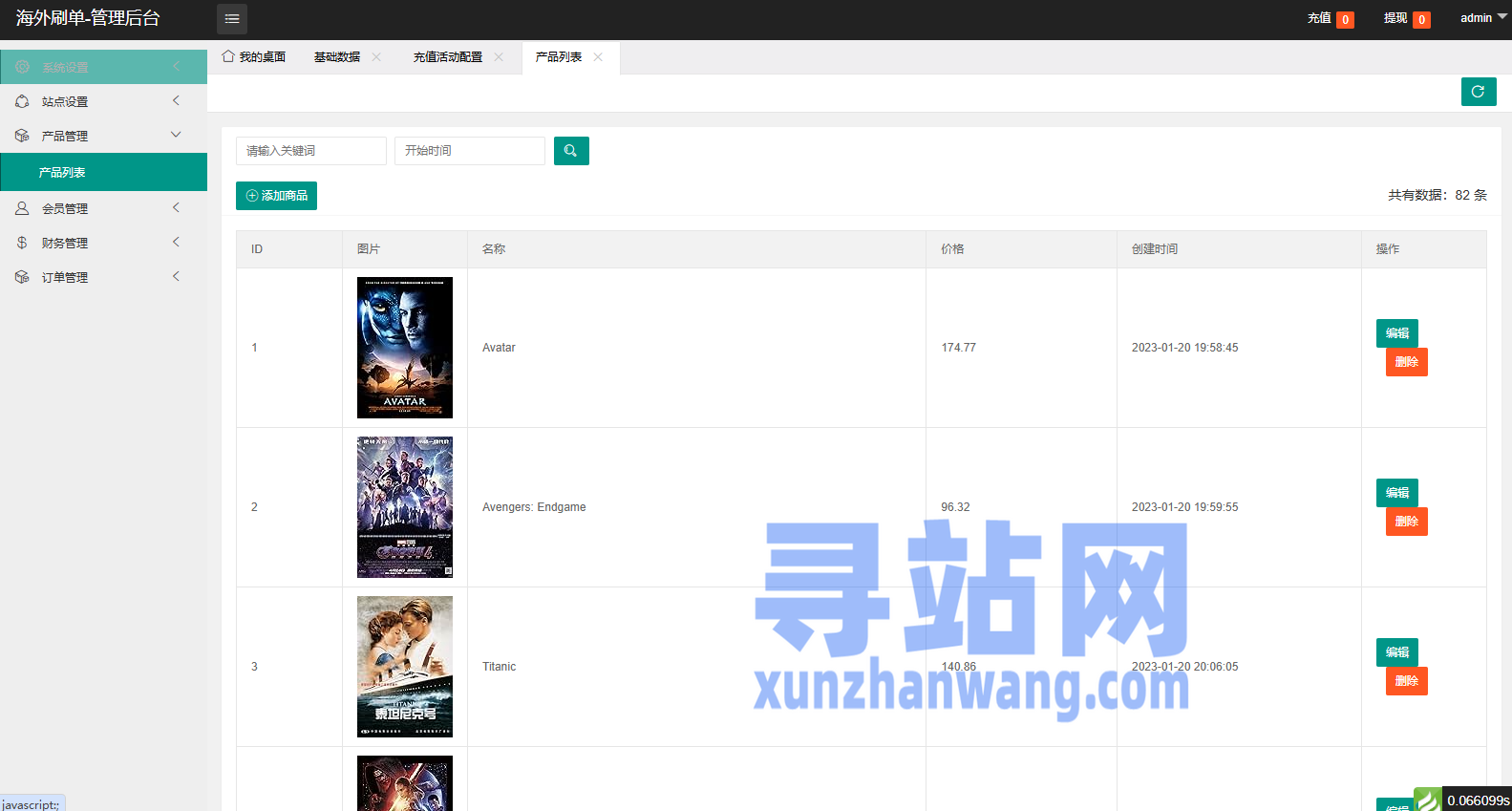Viewport: 1512px width, 811px height.
Task: Open the admin user dropdown
Action: click(1483, 18)
